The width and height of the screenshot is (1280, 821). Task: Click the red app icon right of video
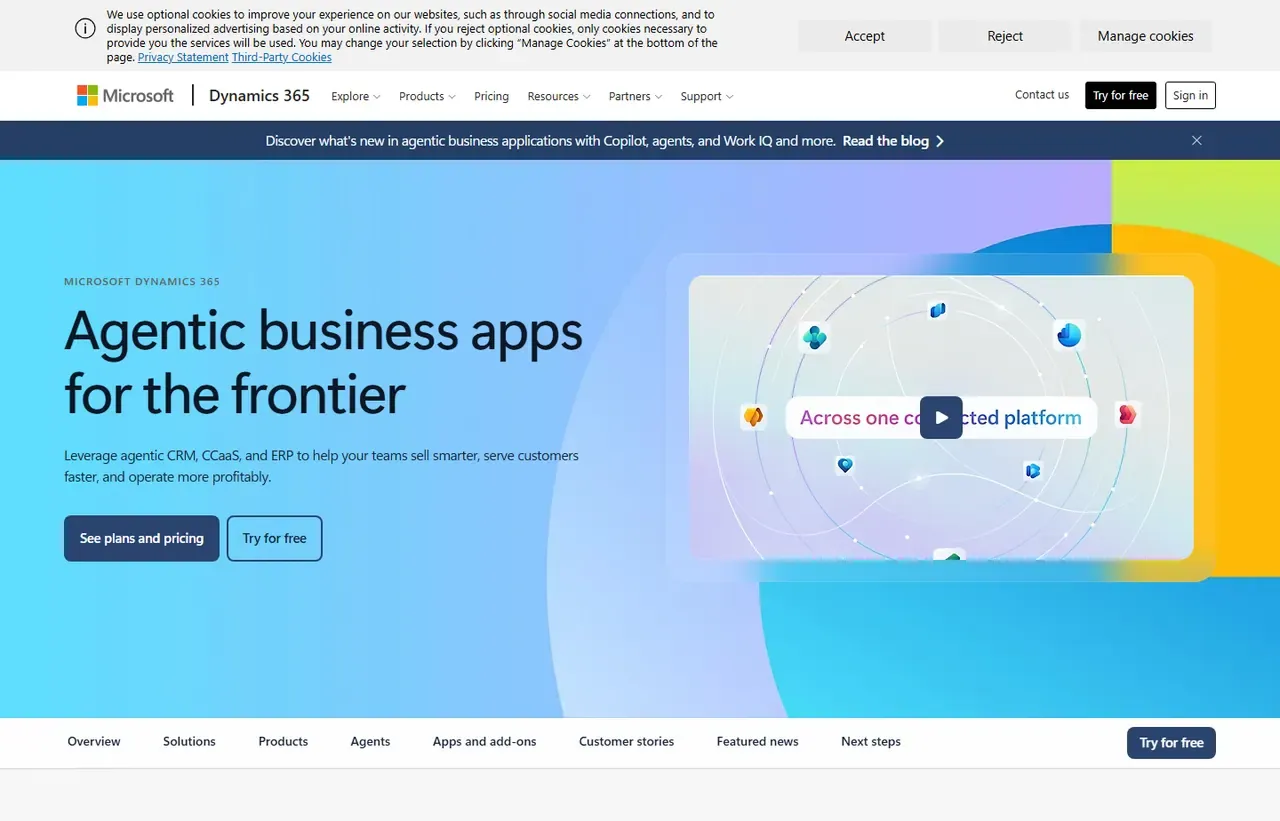tap(1127, 414)
